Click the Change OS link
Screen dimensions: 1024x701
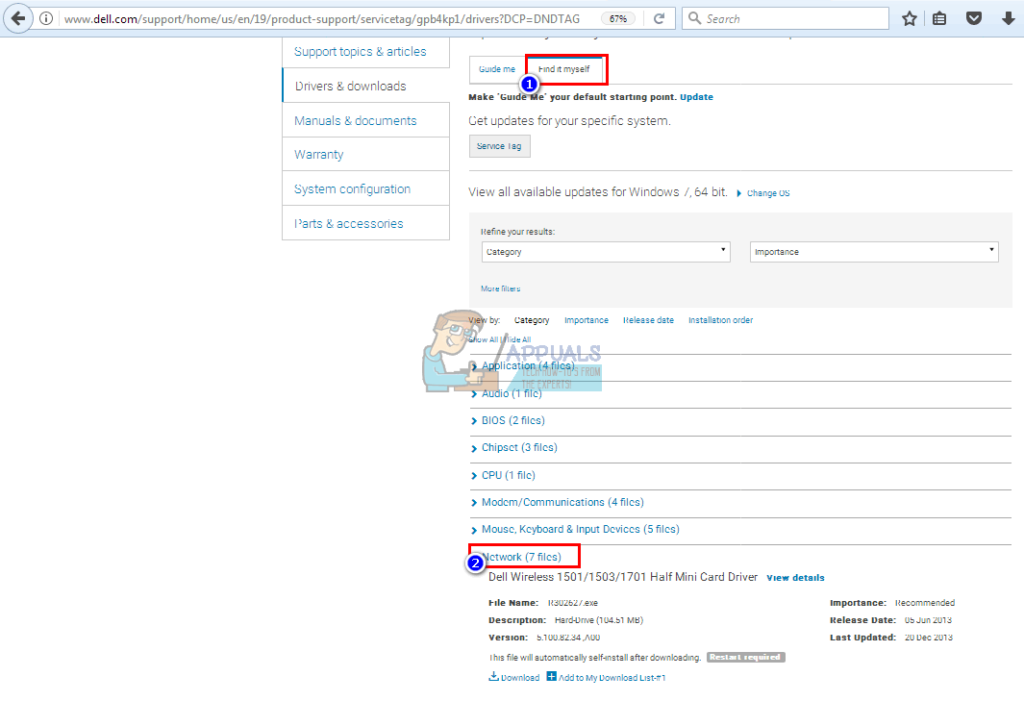pos(768,193)
